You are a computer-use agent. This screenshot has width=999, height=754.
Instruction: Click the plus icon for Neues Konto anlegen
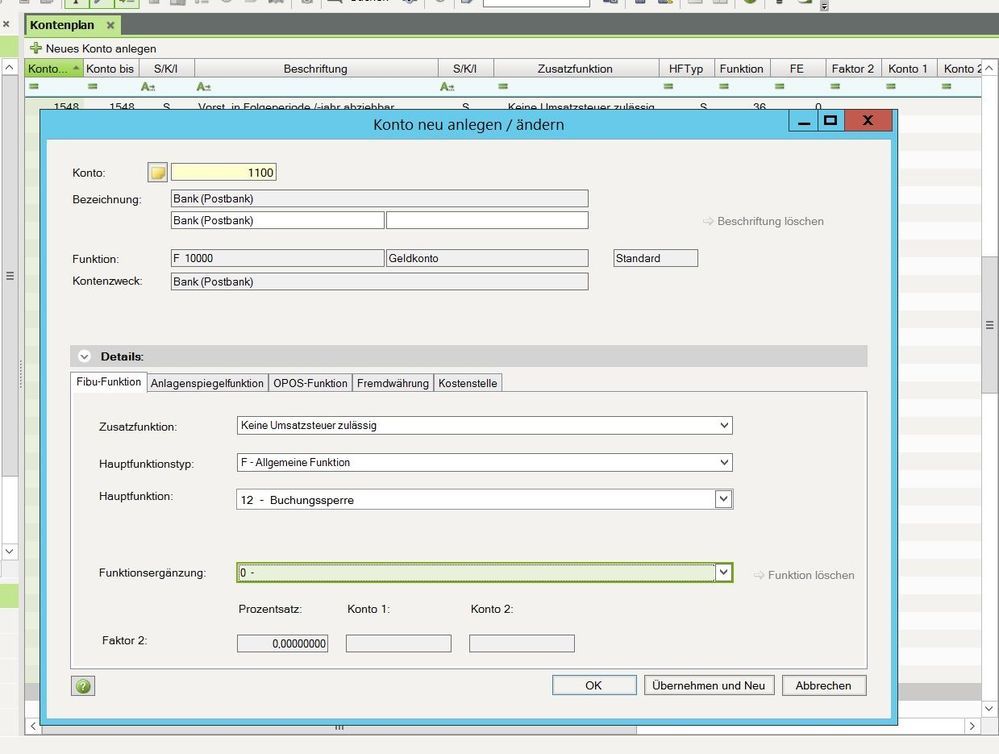(x=36, y=48)
